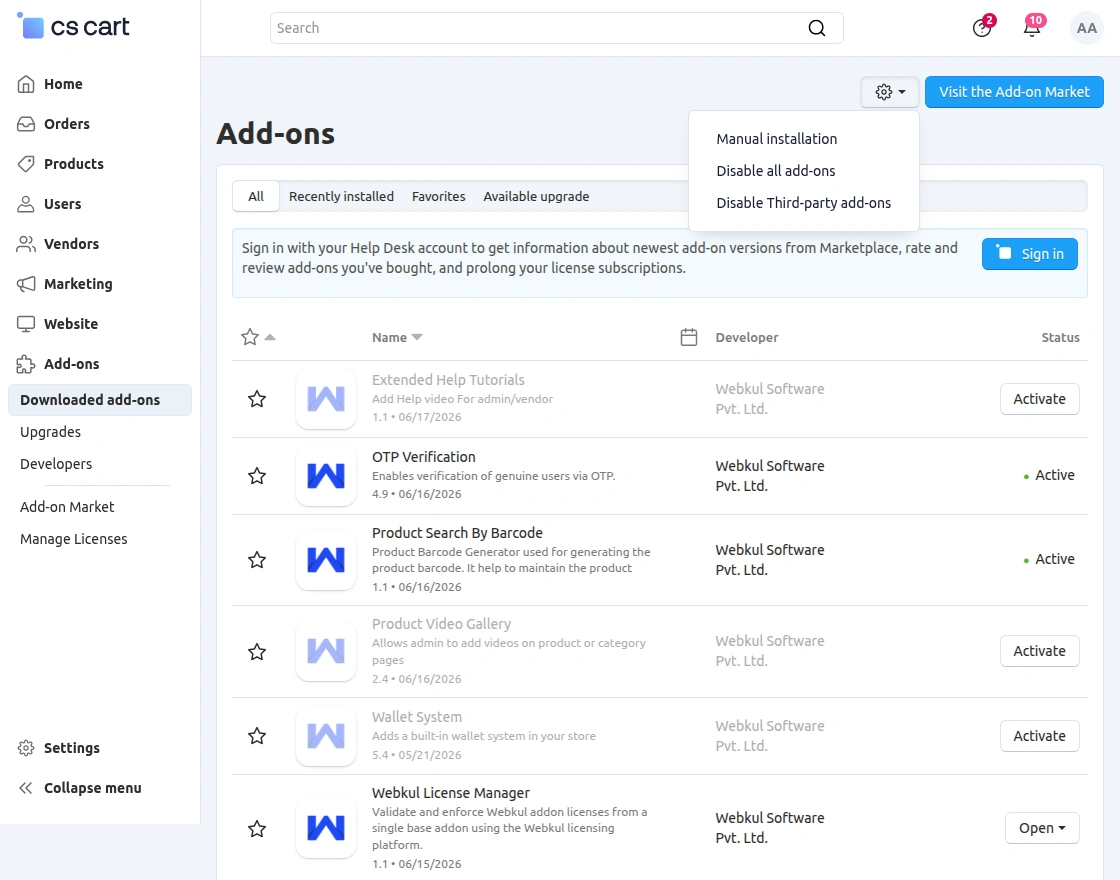Activate Extended Help Tutorials add-on
This screenshot has height=880, width=1120.
[x=1039, y=399]
